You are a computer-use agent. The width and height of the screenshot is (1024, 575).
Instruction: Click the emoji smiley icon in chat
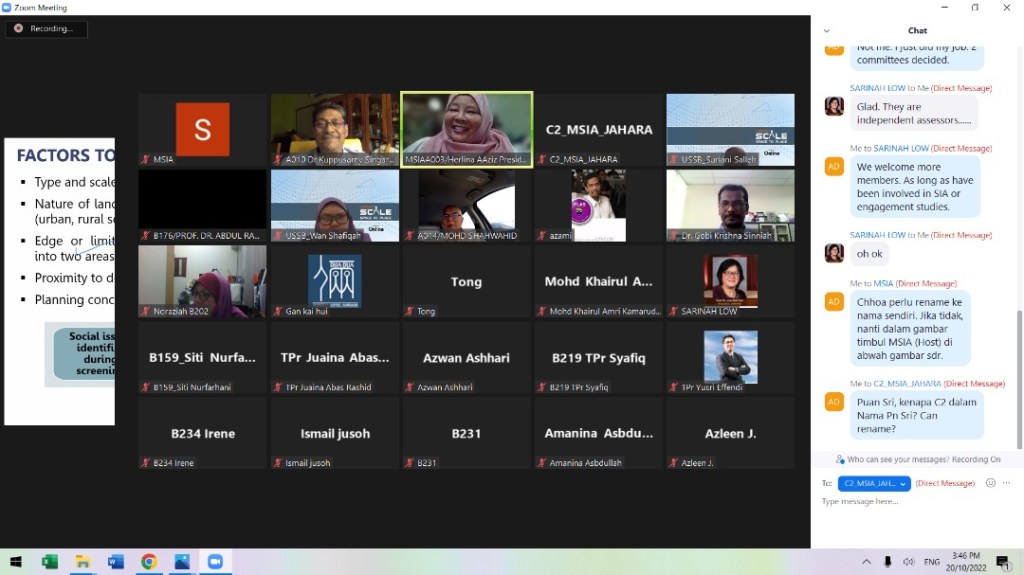point(991,483)
